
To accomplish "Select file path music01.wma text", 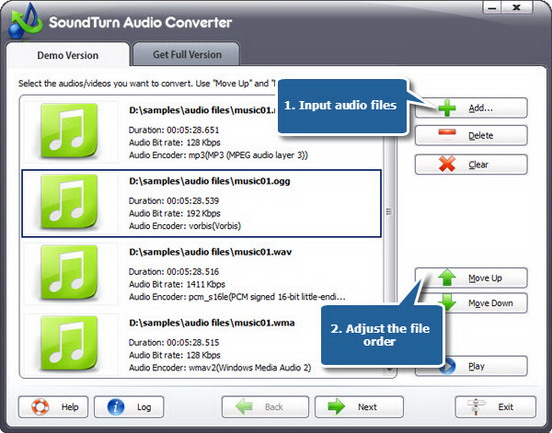I will pyautogui.click(x=212, y=322).
